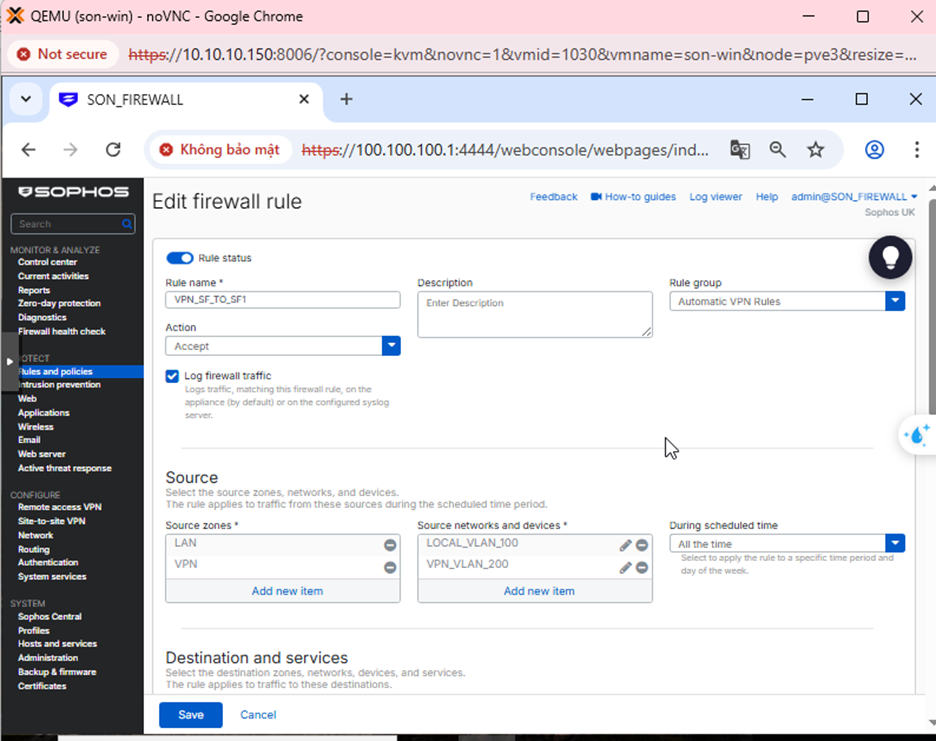The image size is (936, 741).
Task: Edit LOCAL_VLAN_100 with pencil icon
Action: [x=625, y=545]
